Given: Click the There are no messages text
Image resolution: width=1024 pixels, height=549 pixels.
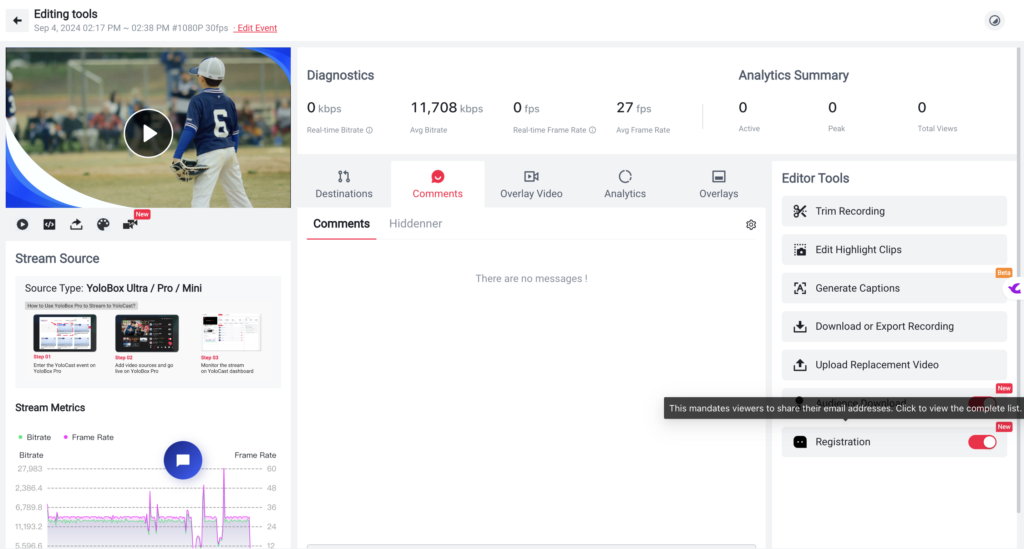Looking at the screenshot, I should (531, 278).
